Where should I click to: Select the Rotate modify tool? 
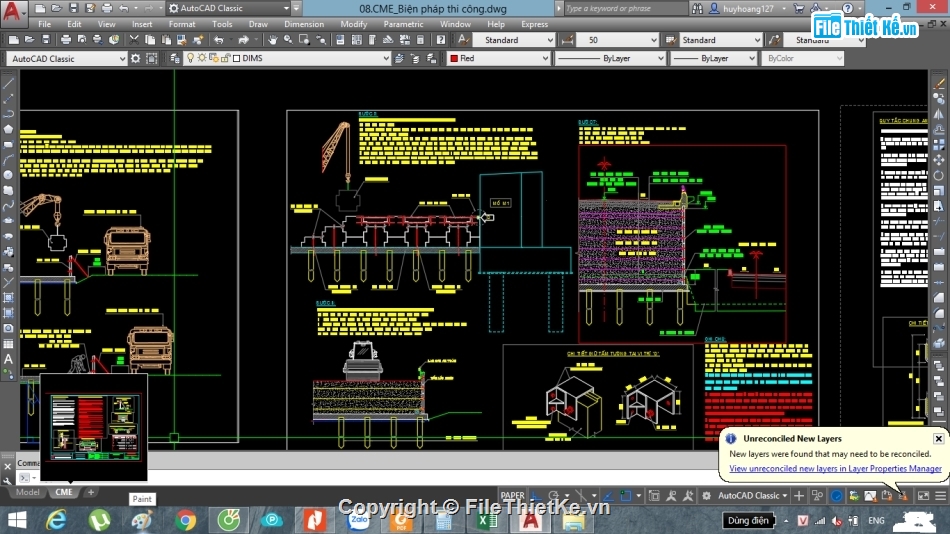(x=938, y=175)
